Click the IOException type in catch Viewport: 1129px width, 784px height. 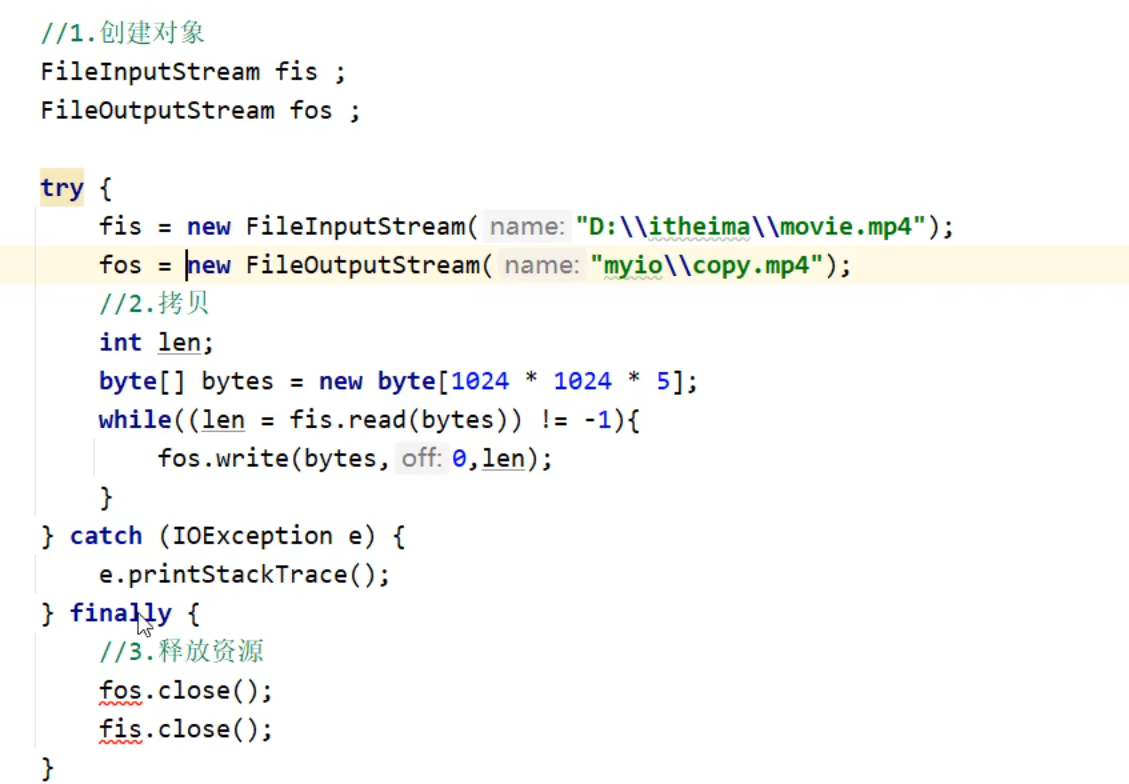click(252, 536)
